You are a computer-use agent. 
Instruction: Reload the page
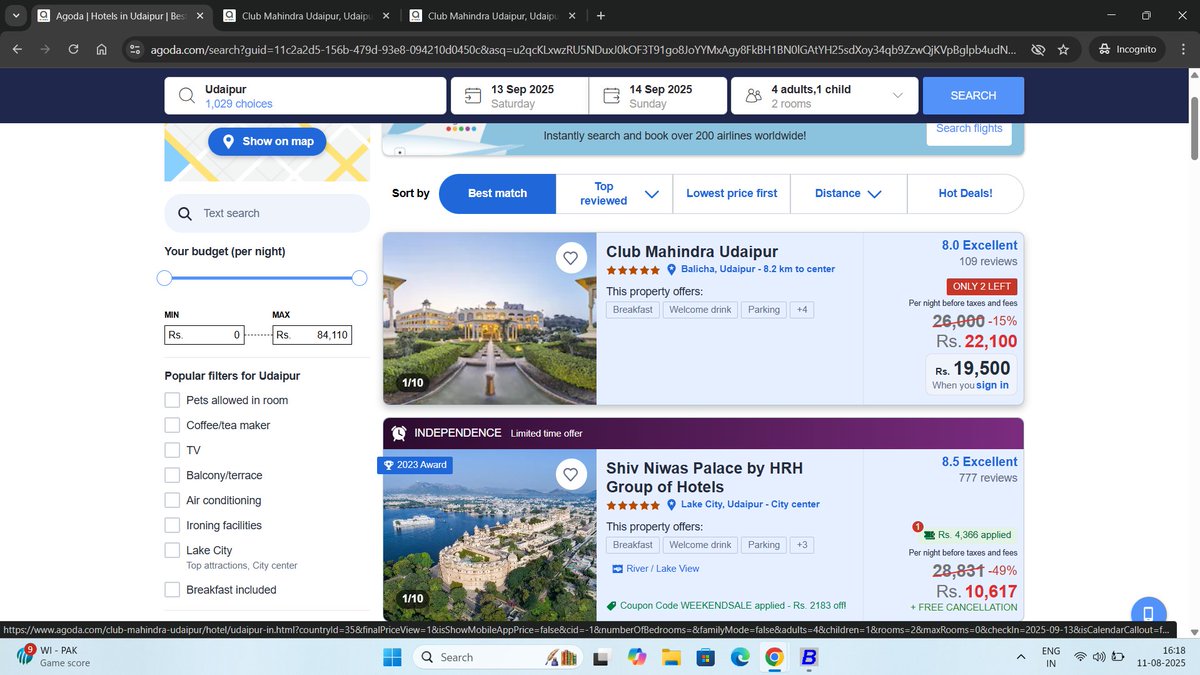click(x=73, y=49)
